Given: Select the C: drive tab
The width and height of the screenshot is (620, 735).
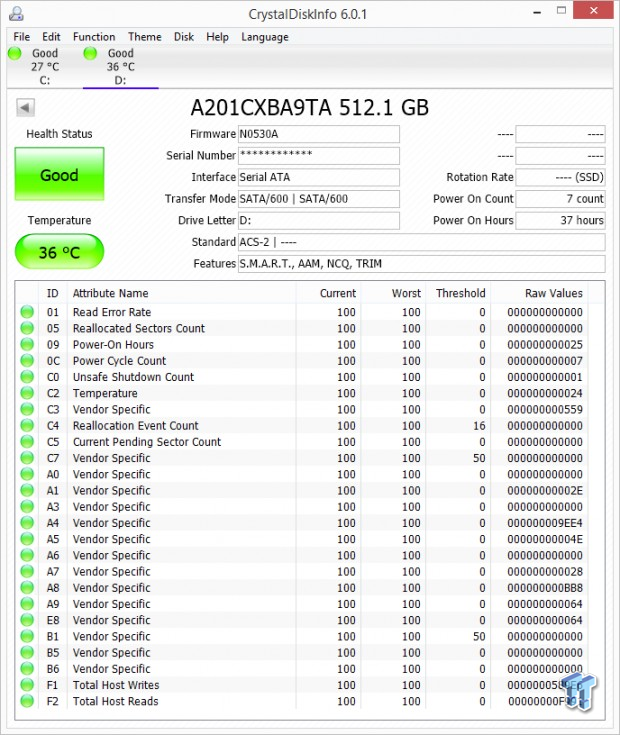Looking at the screenshot, I should click(45, 67).
